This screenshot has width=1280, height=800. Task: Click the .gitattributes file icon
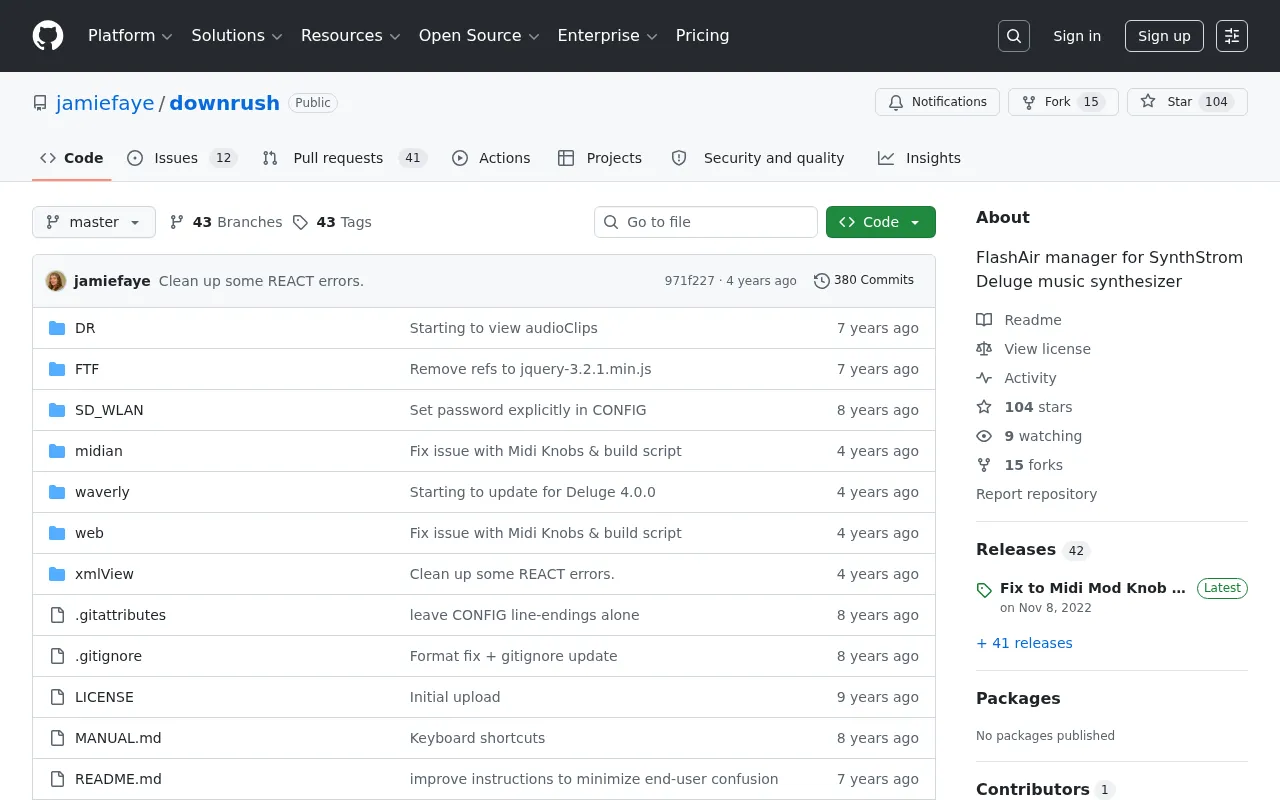[x=57, y=615]
